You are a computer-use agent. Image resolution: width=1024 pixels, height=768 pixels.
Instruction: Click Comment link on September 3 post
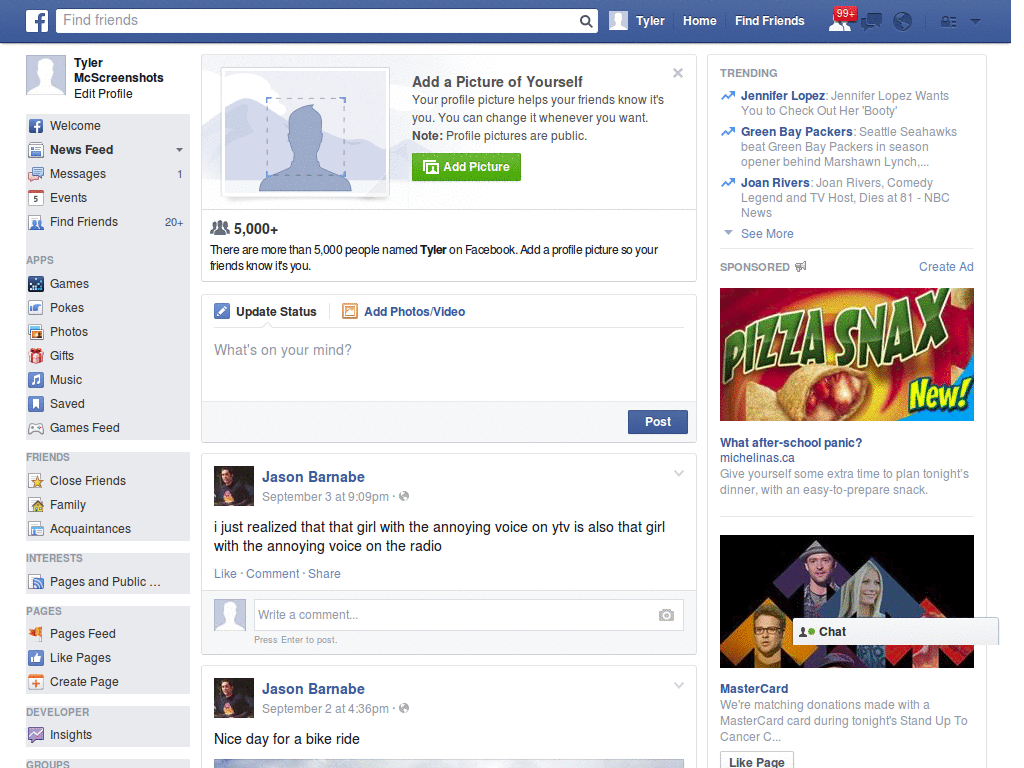[272, 573]
